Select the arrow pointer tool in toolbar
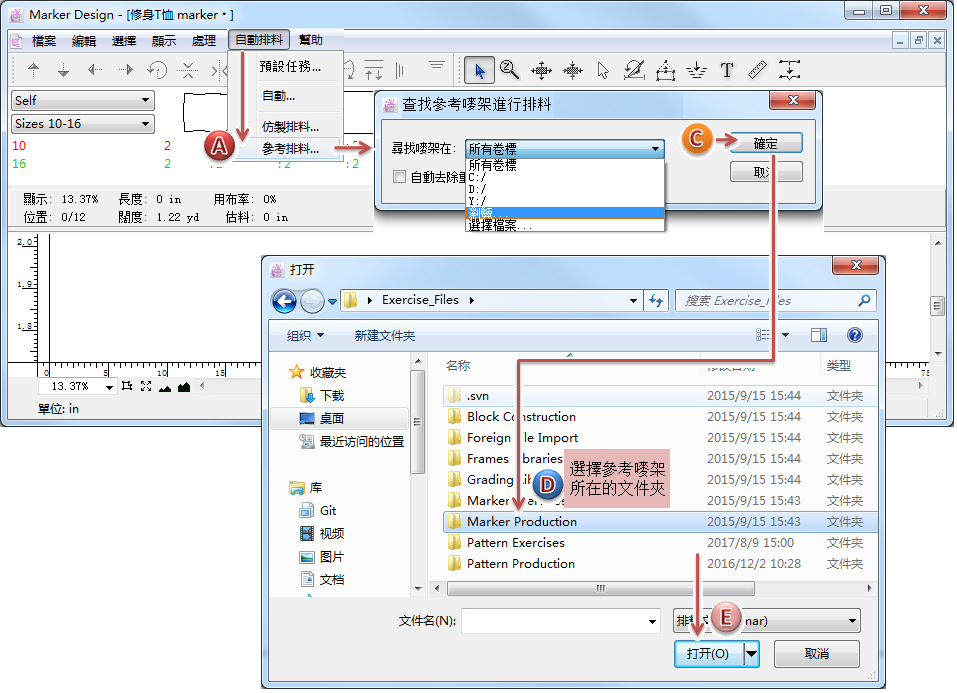This screenshot has width=957, height=693. pos(480,70)
